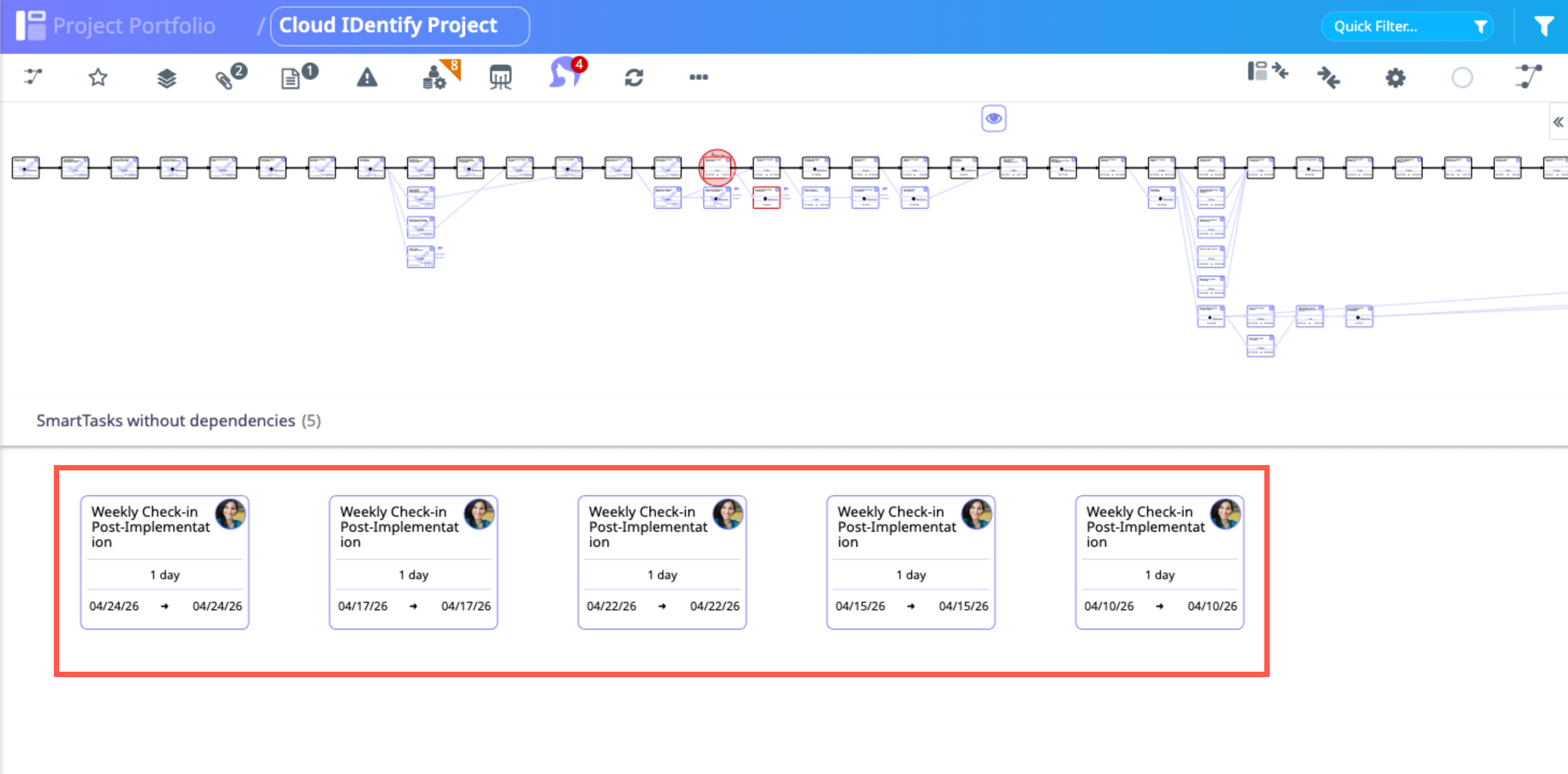Toggle the eye visibility button above network
1568x774 pixels.
993,118
